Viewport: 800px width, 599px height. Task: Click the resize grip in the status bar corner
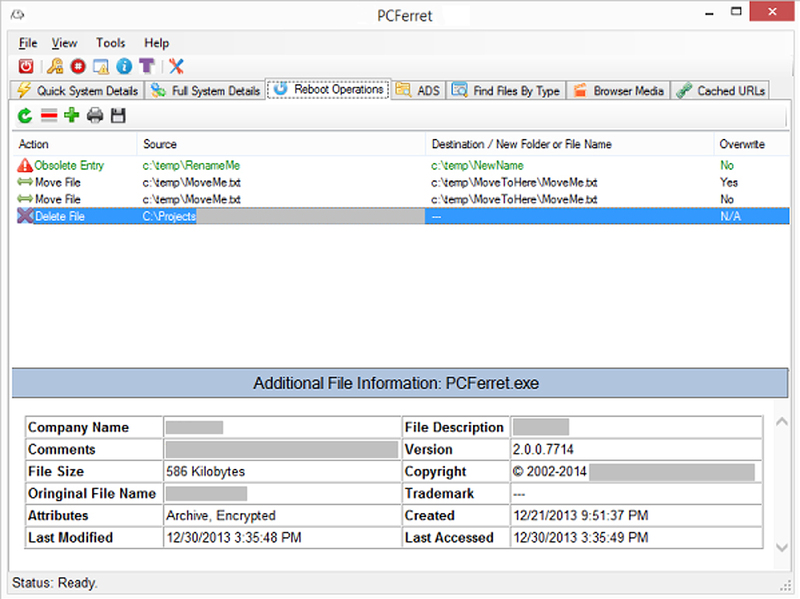click(786, 586)
